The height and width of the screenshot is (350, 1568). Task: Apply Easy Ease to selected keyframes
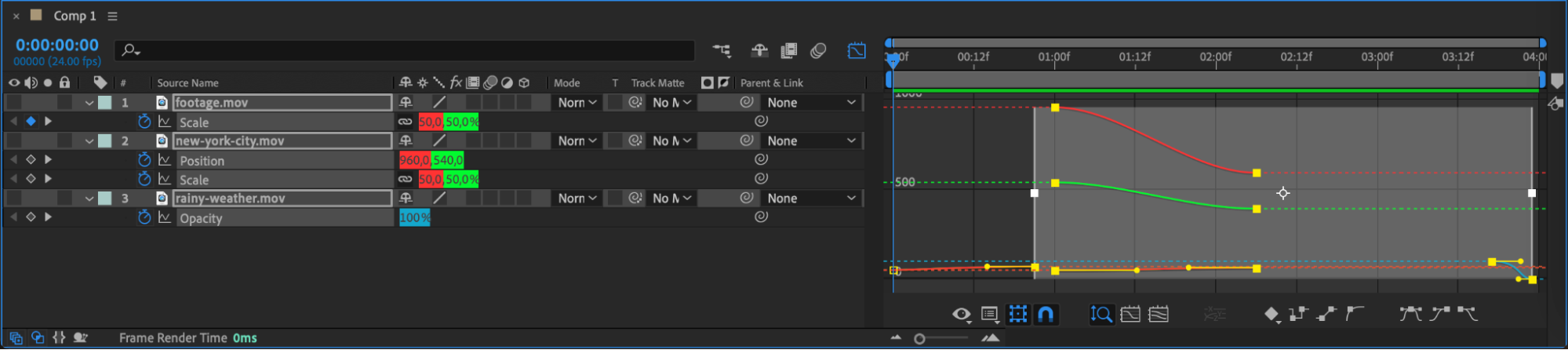coord(1410,315)
